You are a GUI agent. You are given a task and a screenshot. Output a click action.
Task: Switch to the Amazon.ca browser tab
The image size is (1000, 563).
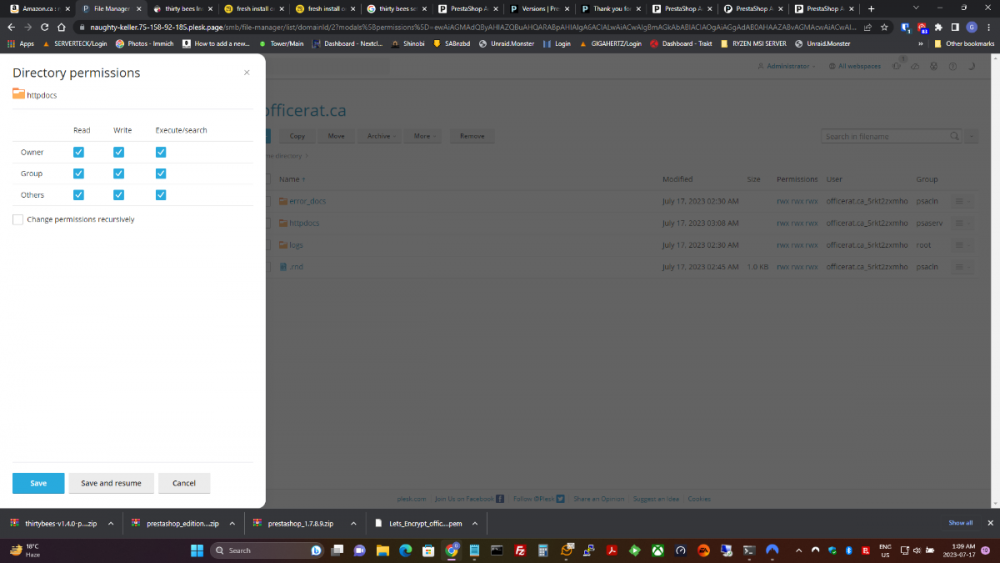click(40, 8)
